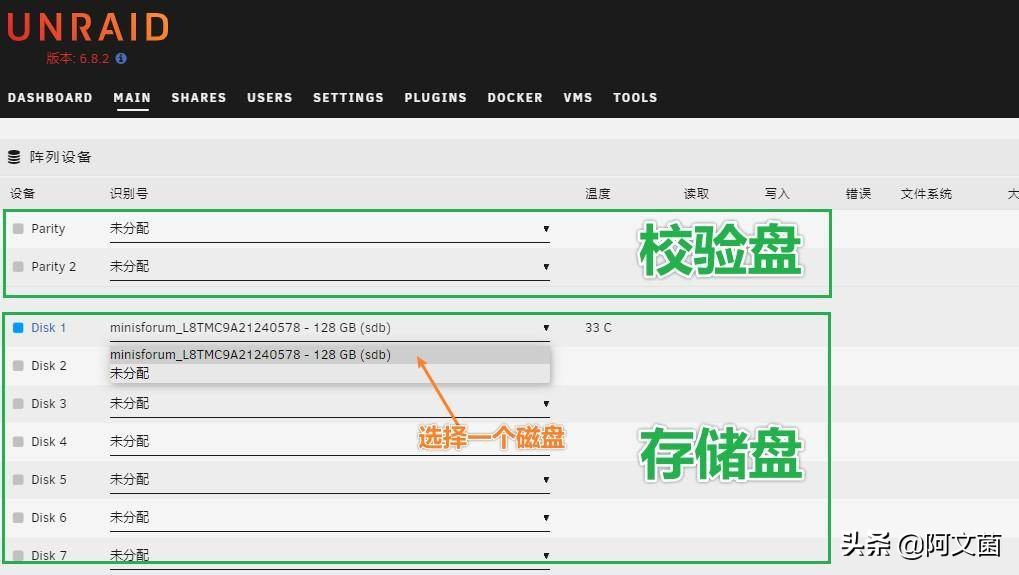Click the Disk 7 row label
The image size is (1019, 575).
tap(49, 556)
